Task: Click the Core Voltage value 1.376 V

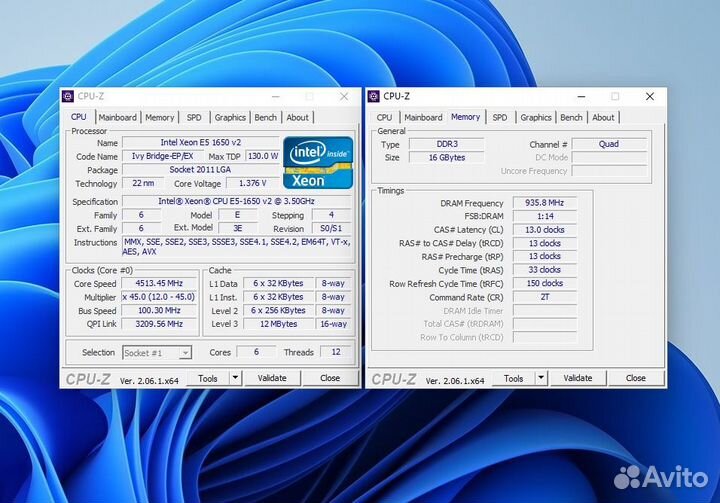Action: 253,183
